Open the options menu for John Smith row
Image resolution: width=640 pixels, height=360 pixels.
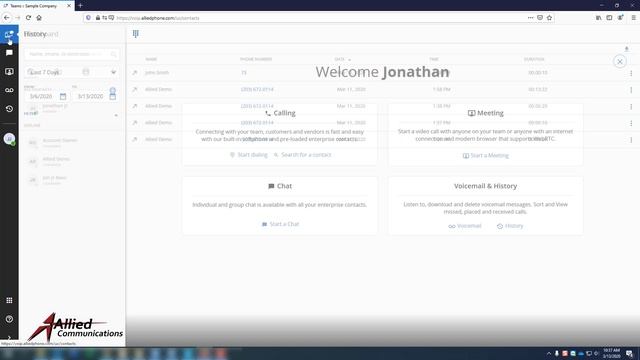[x=631, y=73]
